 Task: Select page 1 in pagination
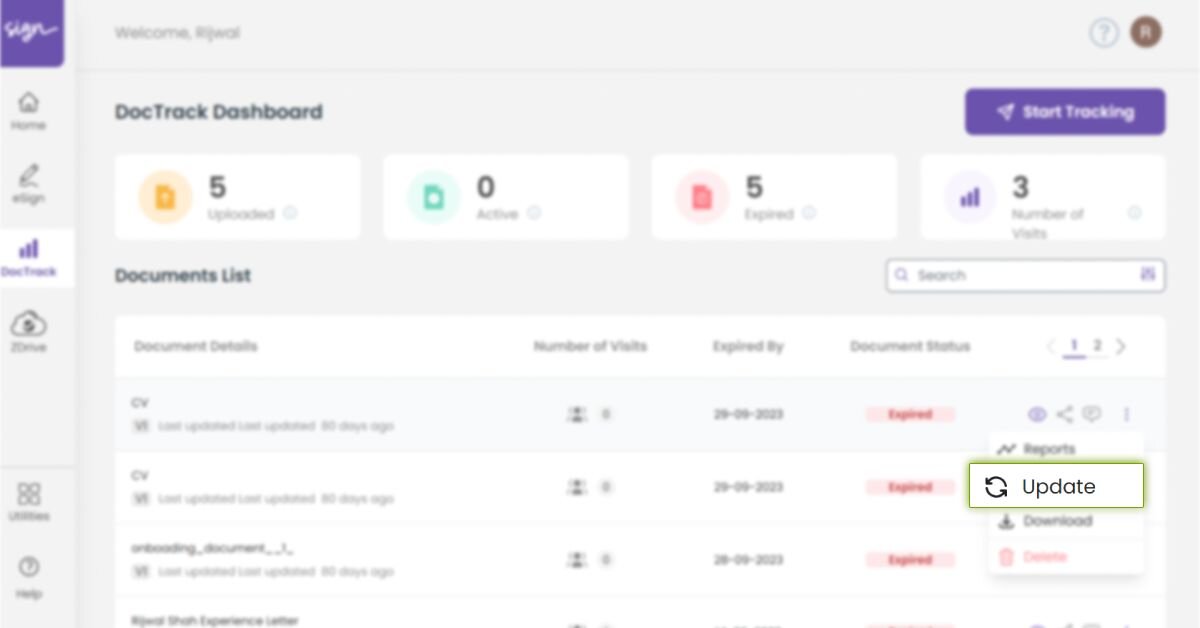[x=1074, y=346]
